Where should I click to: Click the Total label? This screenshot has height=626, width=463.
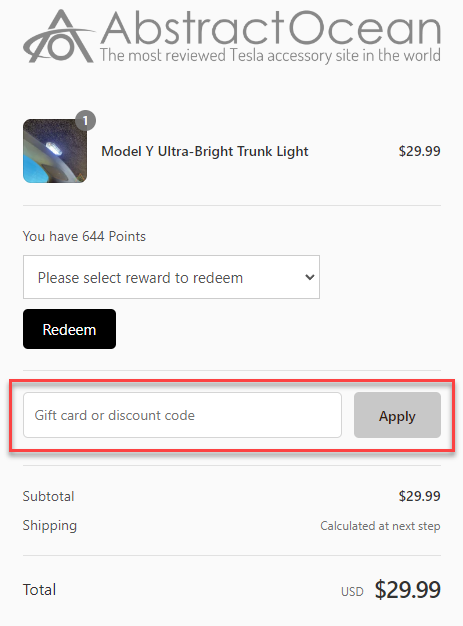[x=39, y=590]
